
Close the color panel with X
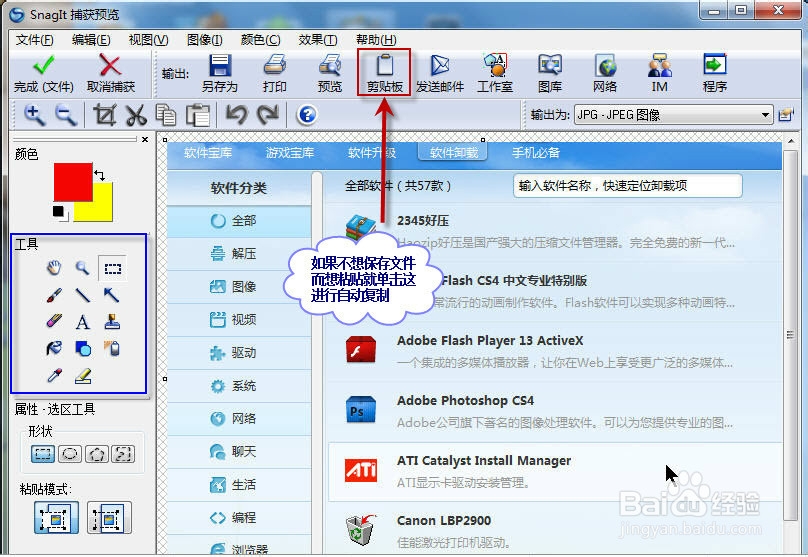point(145,140)
